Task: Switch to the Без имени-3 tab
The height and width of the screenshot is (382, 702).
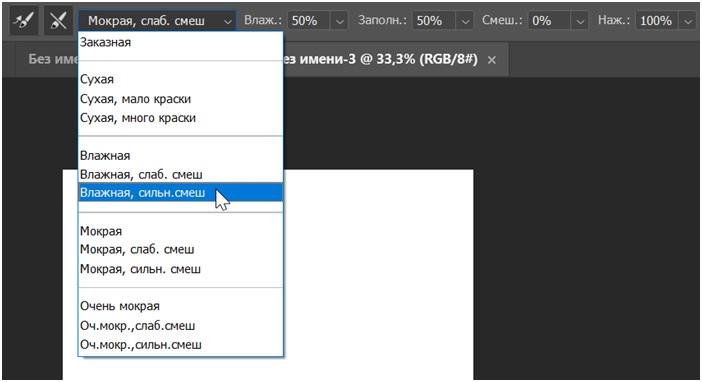Action: point(381,60)
